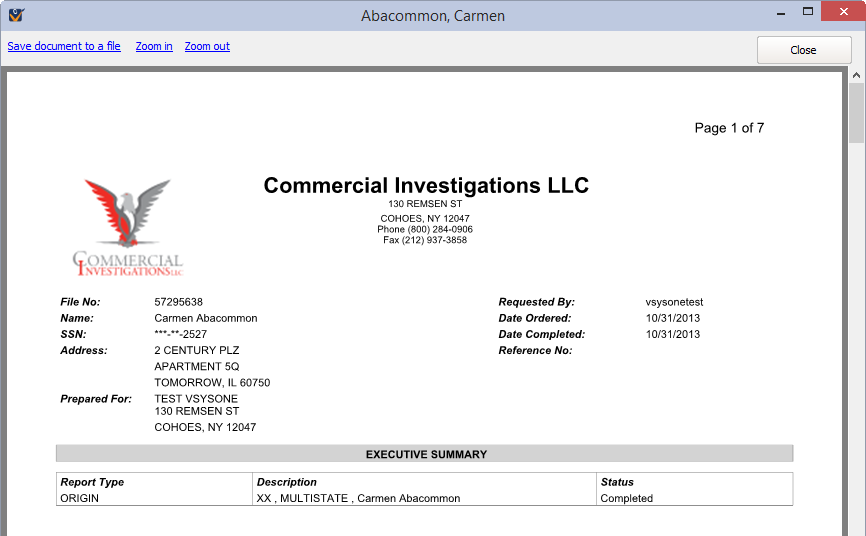Click file number 57295638
This screenshot has height=536, width=866.
click(178, 302)
